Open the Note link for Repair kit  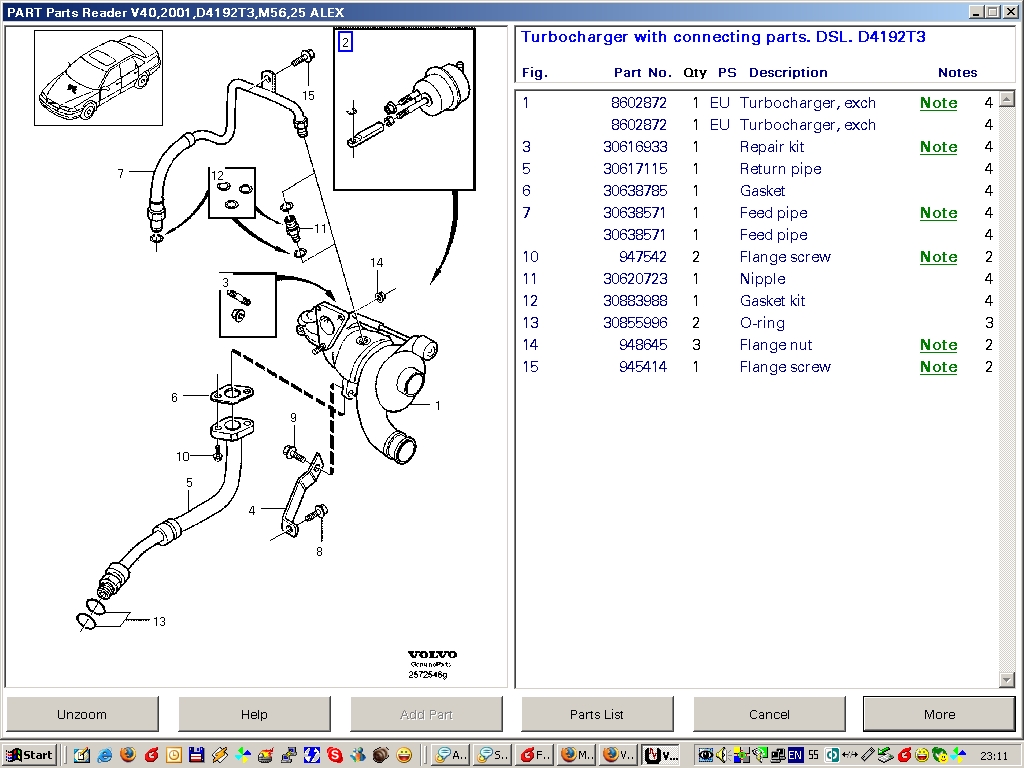938,147
